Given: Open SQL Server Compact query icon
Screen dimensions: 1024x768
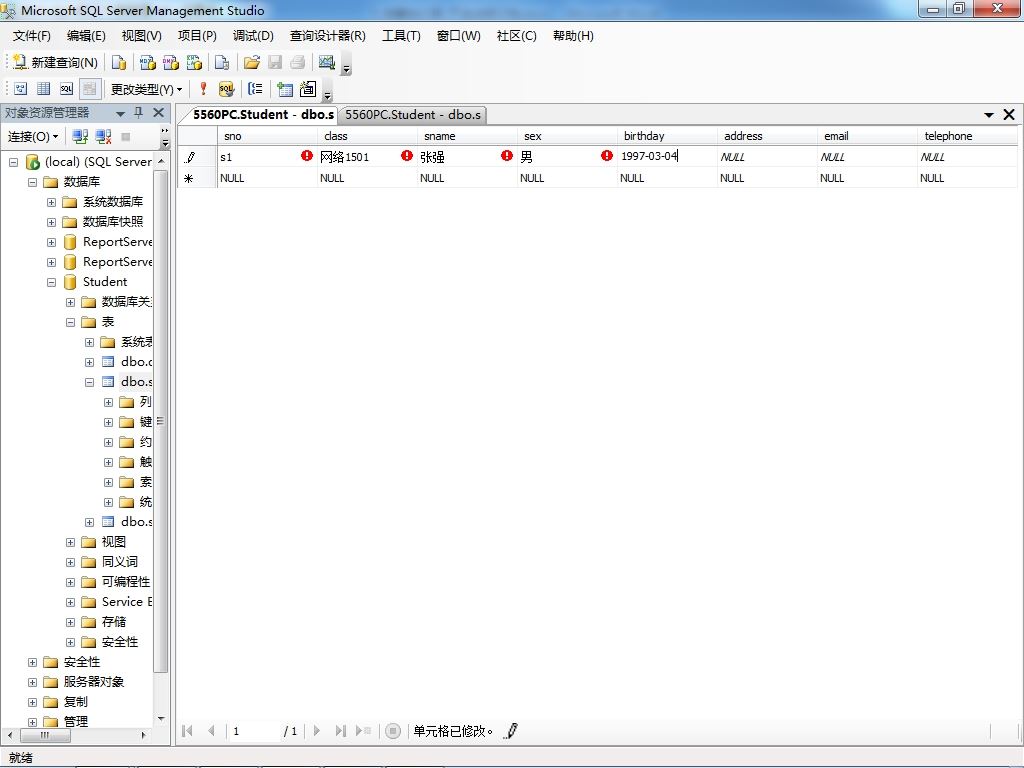Looking at the screenshot, I should click(x=222, y=62).
